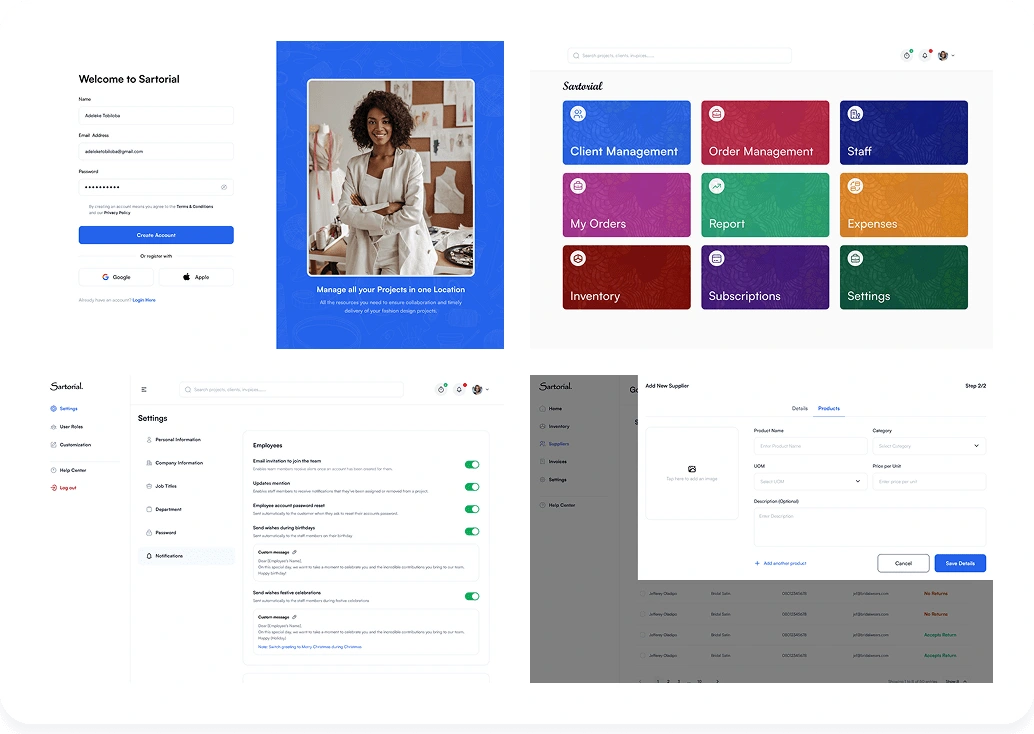Viewport: 1034px width, 734px height.
Task: Click the Subscriptions card icon tile
Action: click(x=717, y=259)
